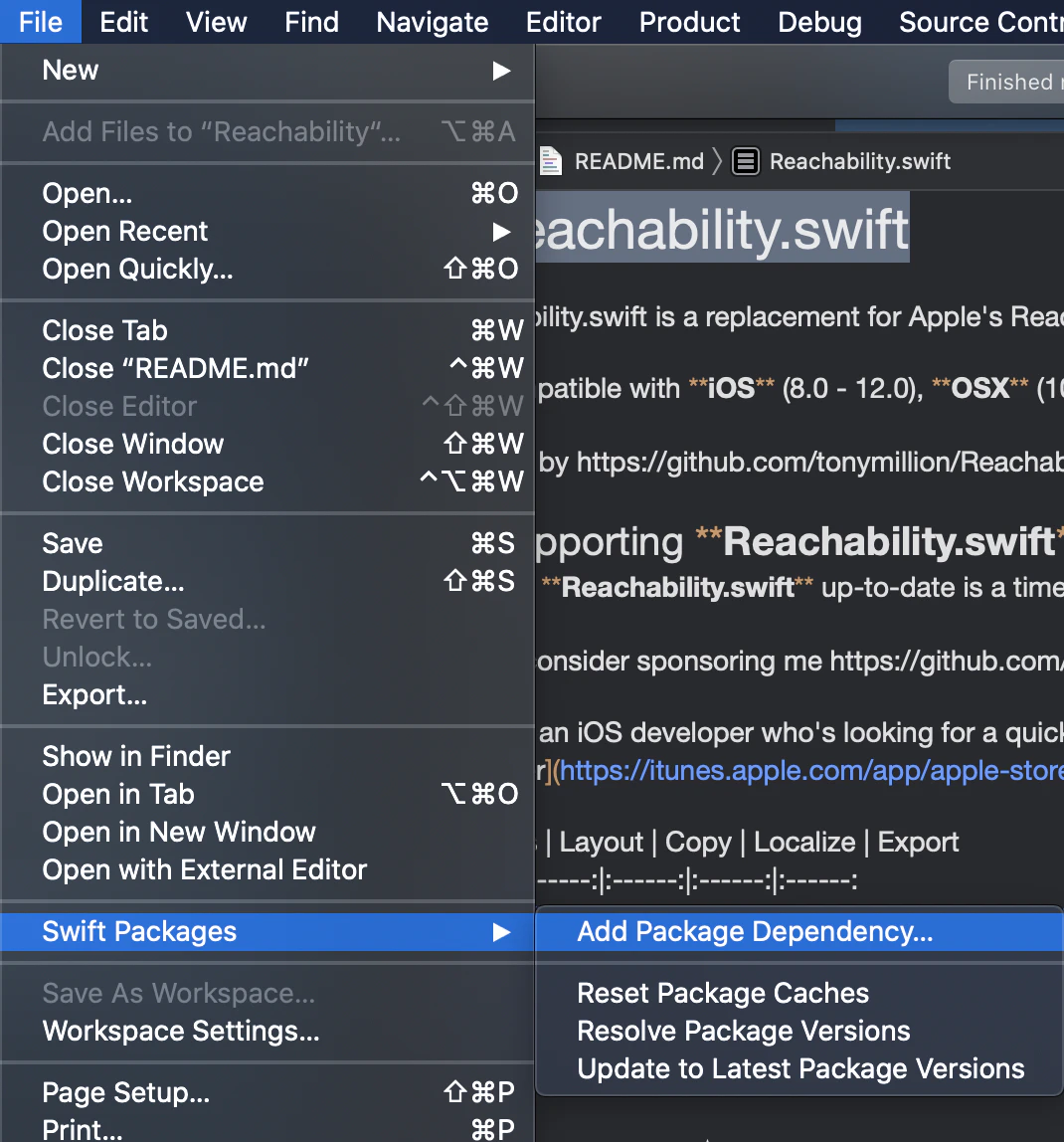Open the Find menu
The image size is (1064, 1142).
tap(311, 22)
